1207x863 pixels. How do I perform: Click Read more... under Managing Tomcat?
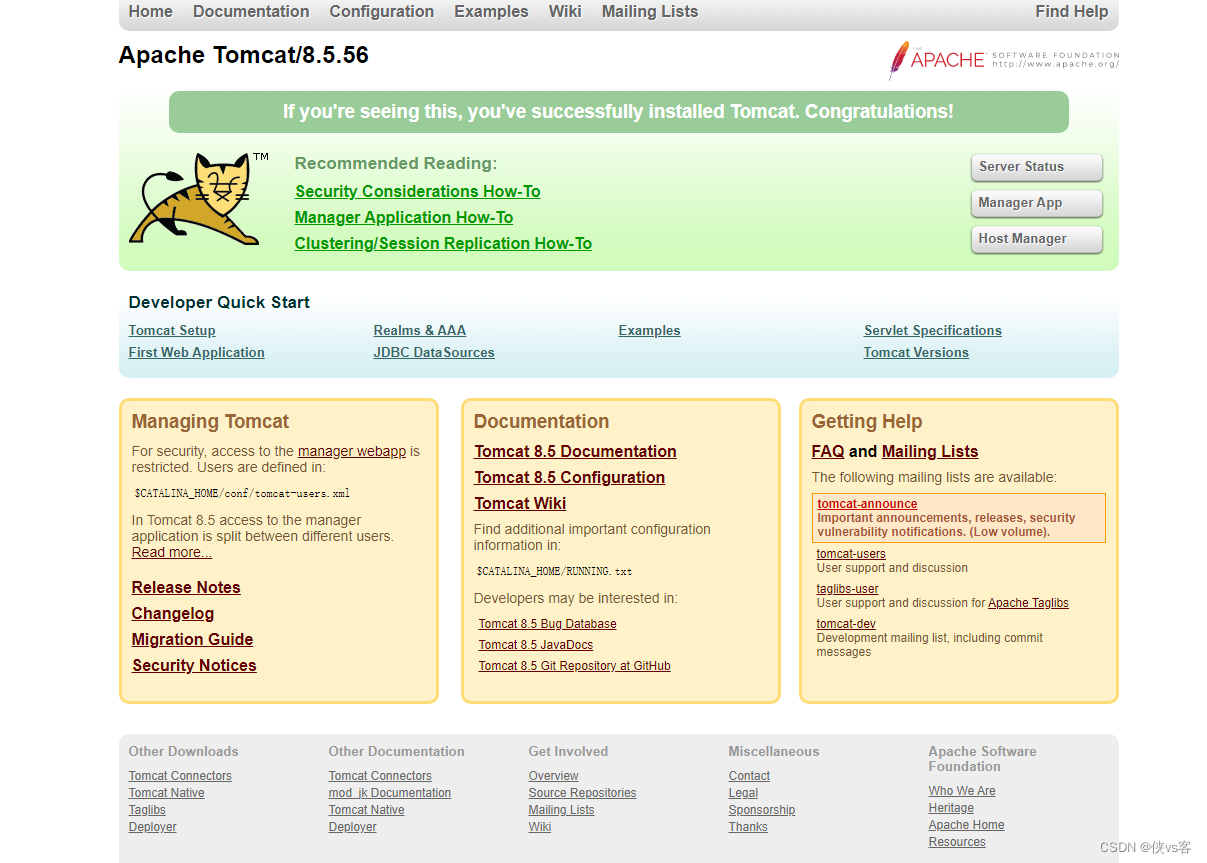point(172,553)
